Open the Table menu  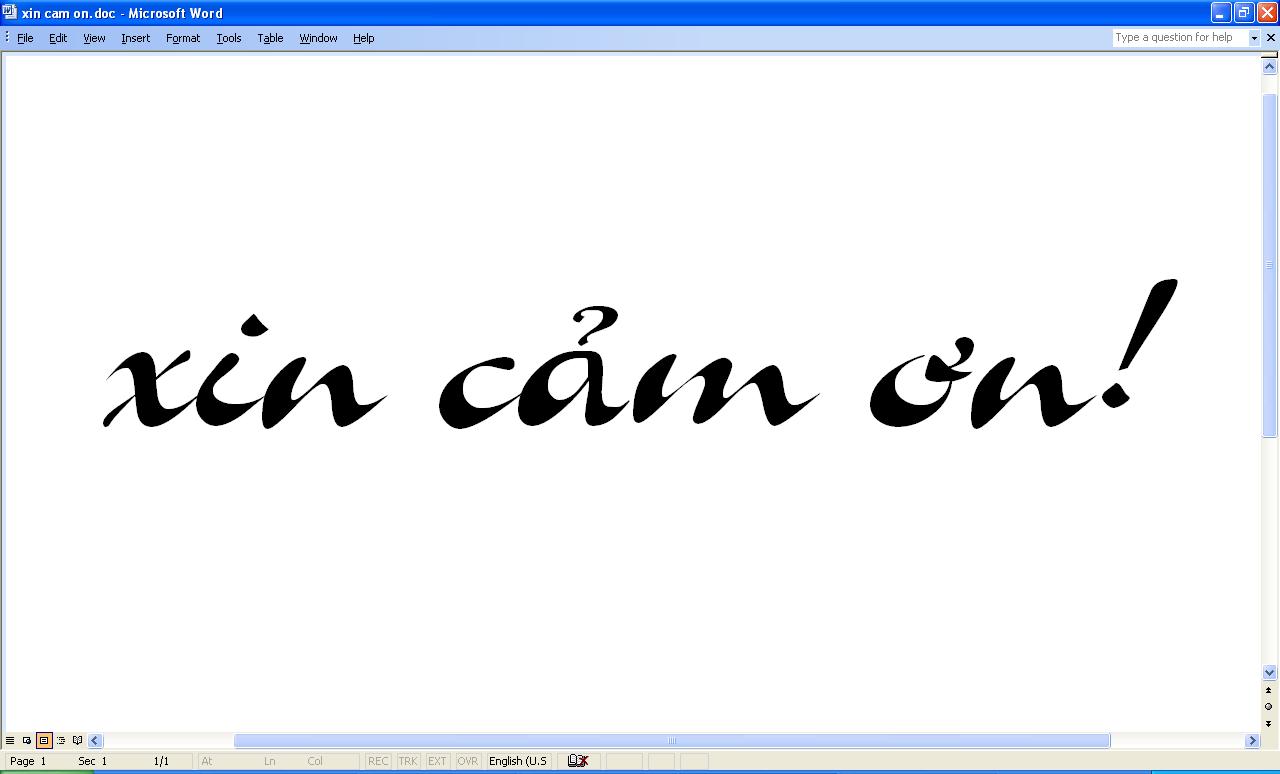click(x=270, y=38)
